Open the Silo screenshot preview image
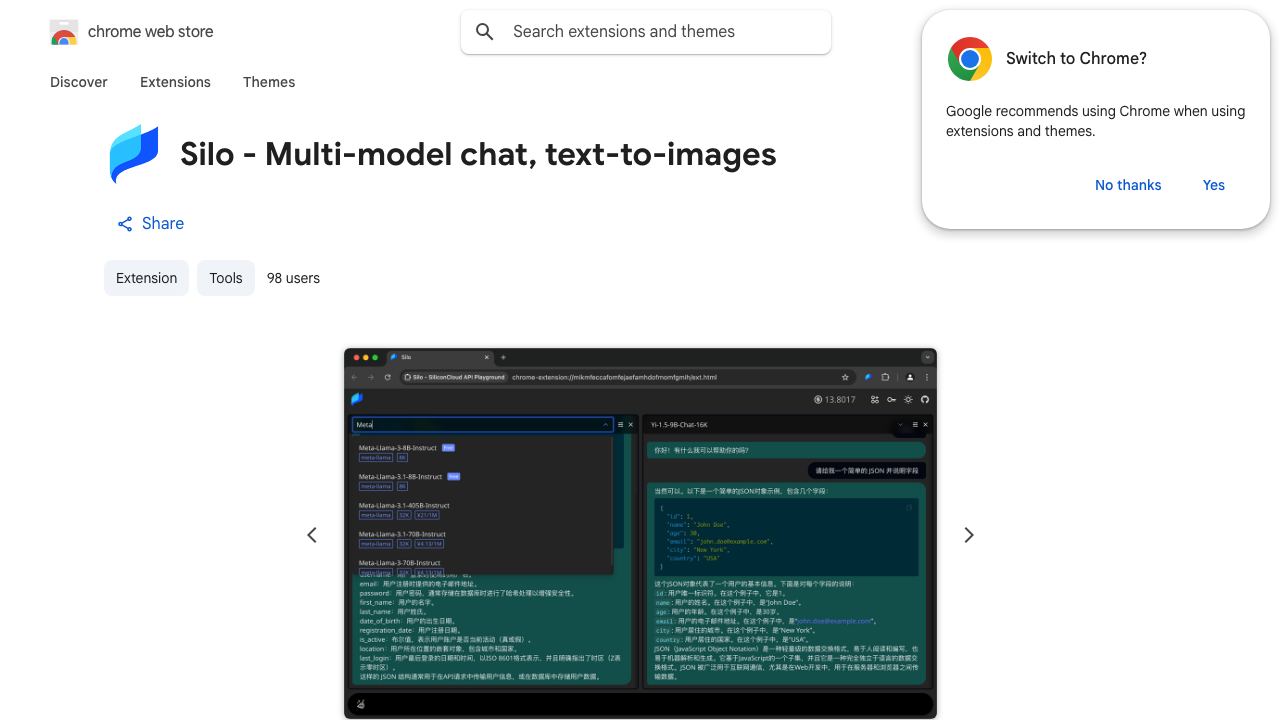1280x720 pixels. click(x=640, y=533)
